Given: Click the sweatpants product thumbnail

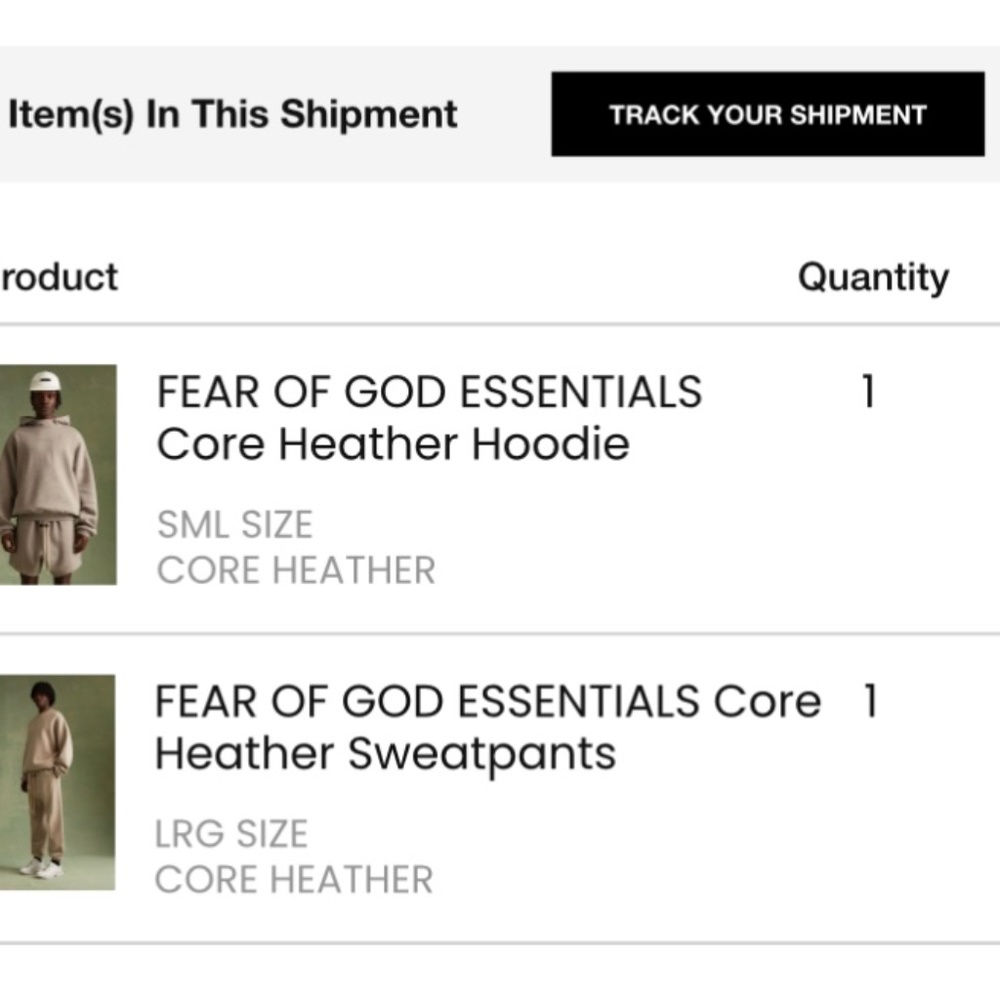Looking at the screenshot, I should click(x=59, y=784).
